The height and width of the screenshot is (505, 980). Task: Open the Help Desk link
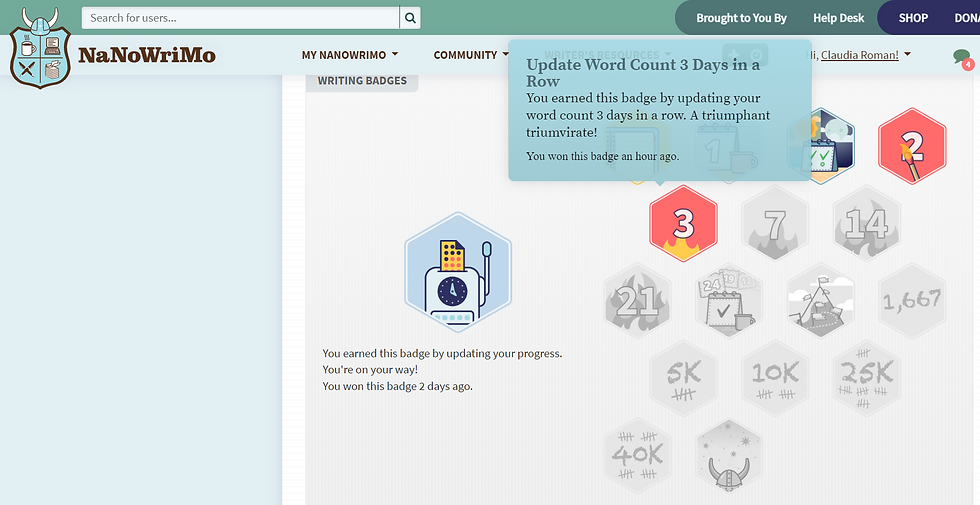click(838, 18)
